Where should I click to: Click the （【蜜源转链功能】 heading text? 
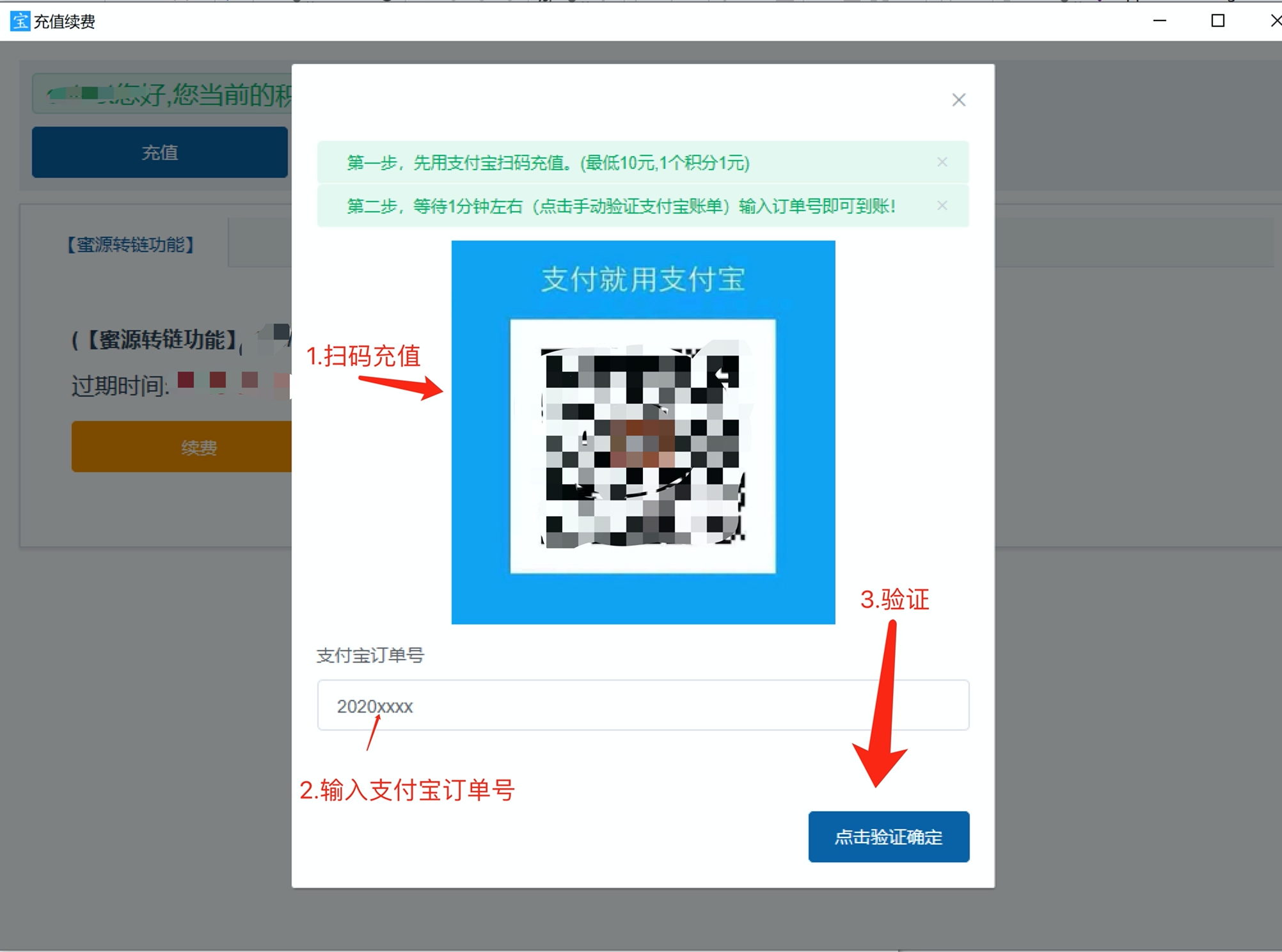pos(155,339)
